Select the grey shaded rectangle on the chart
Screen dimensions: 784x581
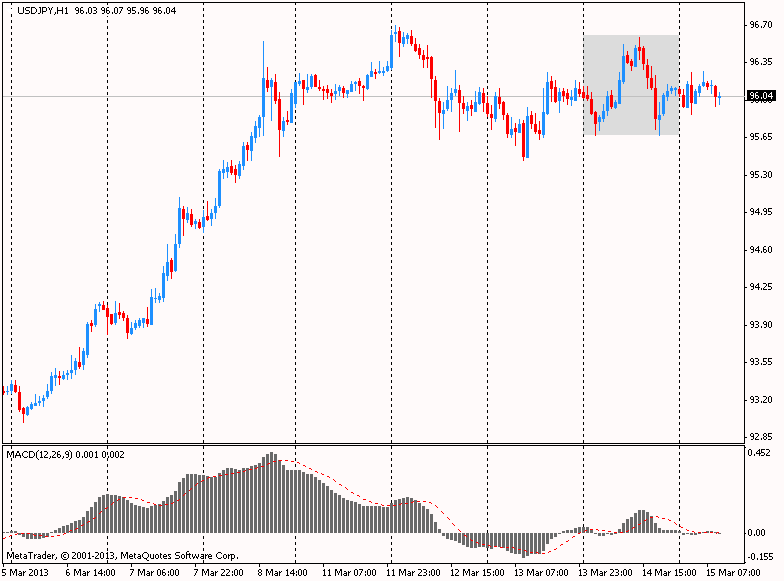(631, 85)
